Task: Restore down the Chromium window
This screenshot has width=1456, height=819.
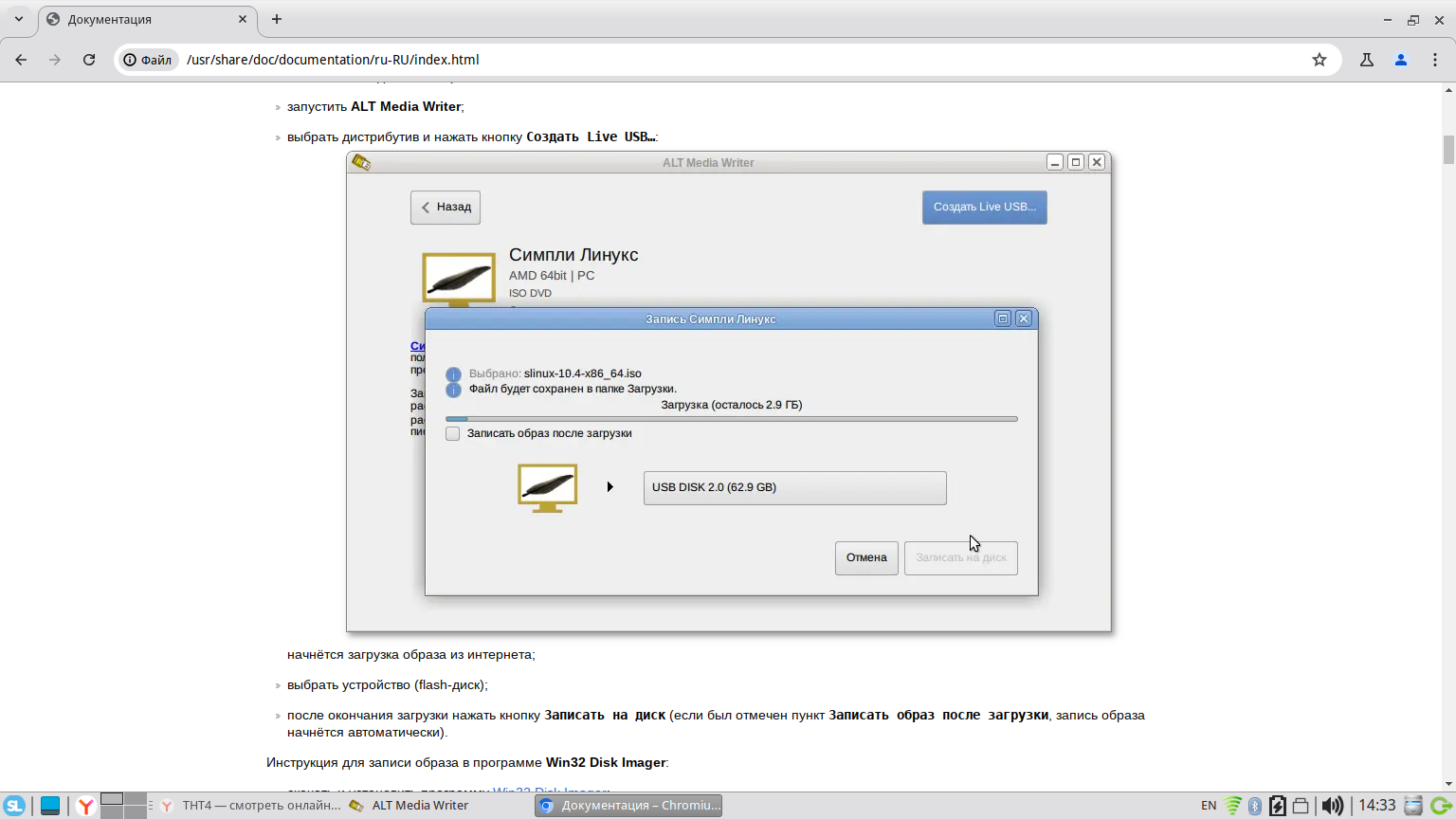Action: coord(1413,19)
